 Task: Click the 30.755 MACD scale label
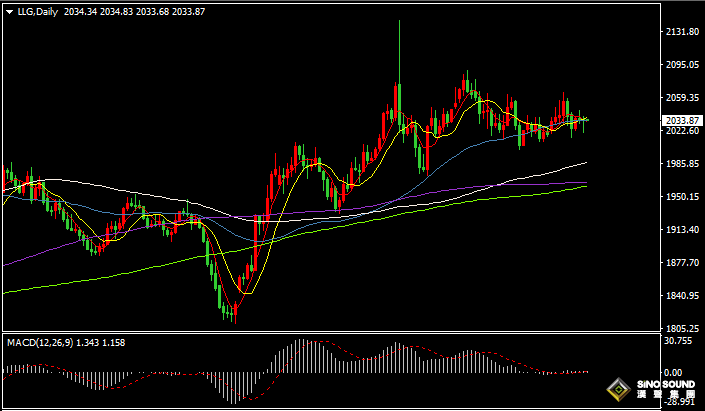(x=678, y=341)
